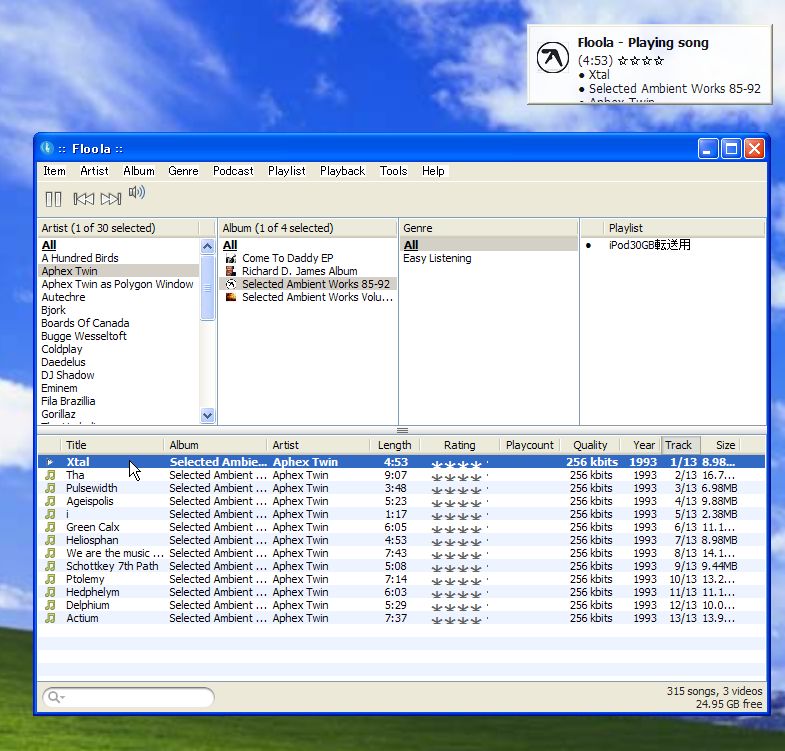Click the playing indicator next to Xtal

pos(50,462)
